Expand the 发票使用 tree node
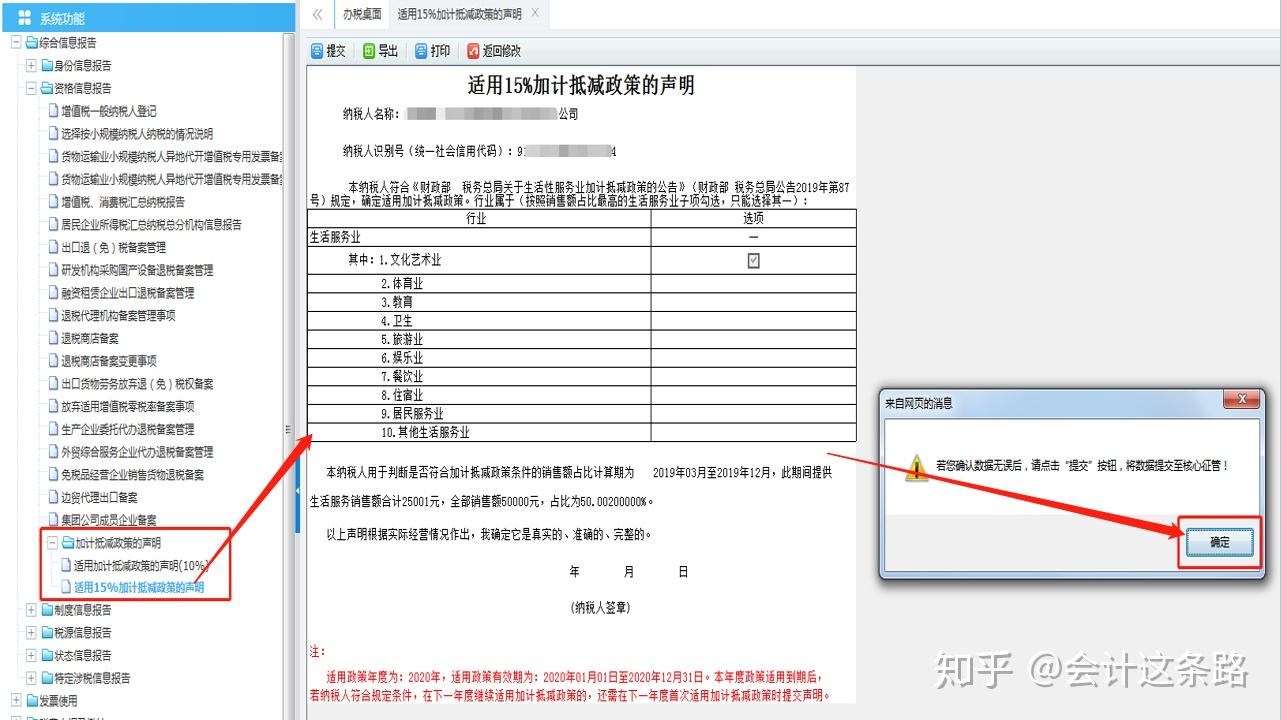 point(16,700)
